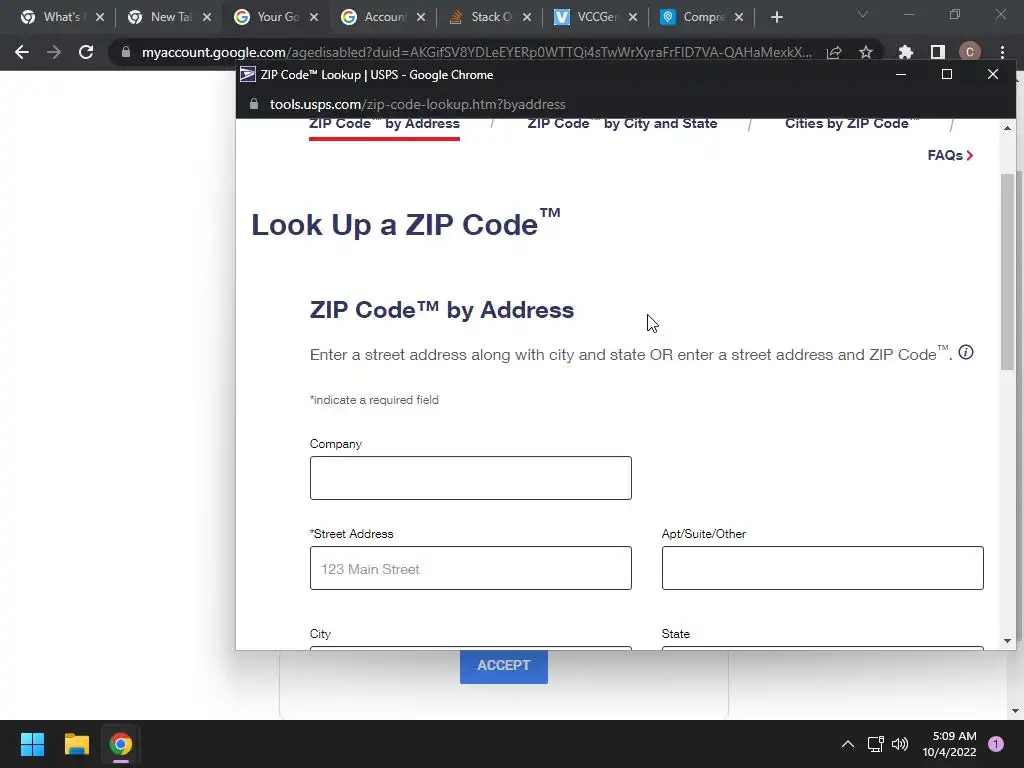Click the info icon after ZIP Code description
The height and width of the screenshot is (768, 1024).
click(966, 353)
